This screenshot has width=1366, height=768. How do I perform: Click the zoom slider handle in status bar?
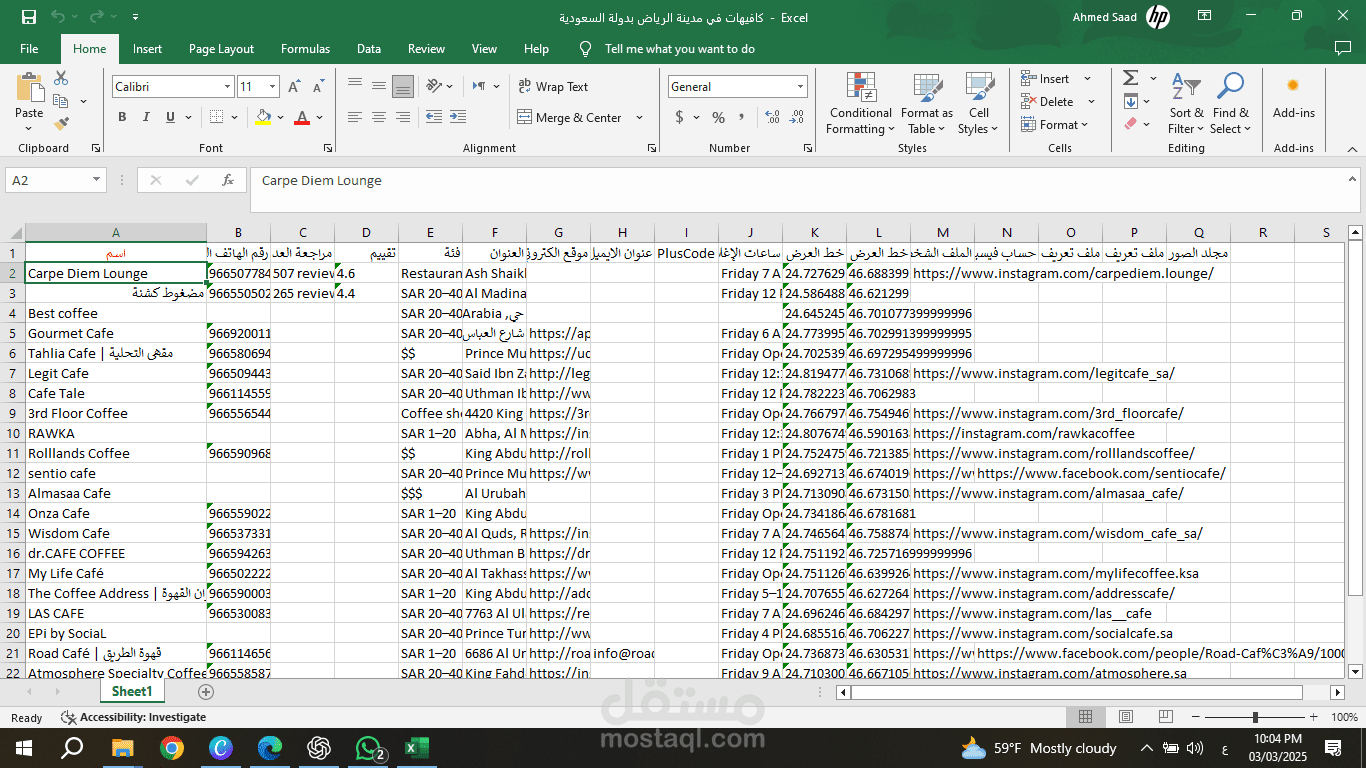click(1255, 717)
